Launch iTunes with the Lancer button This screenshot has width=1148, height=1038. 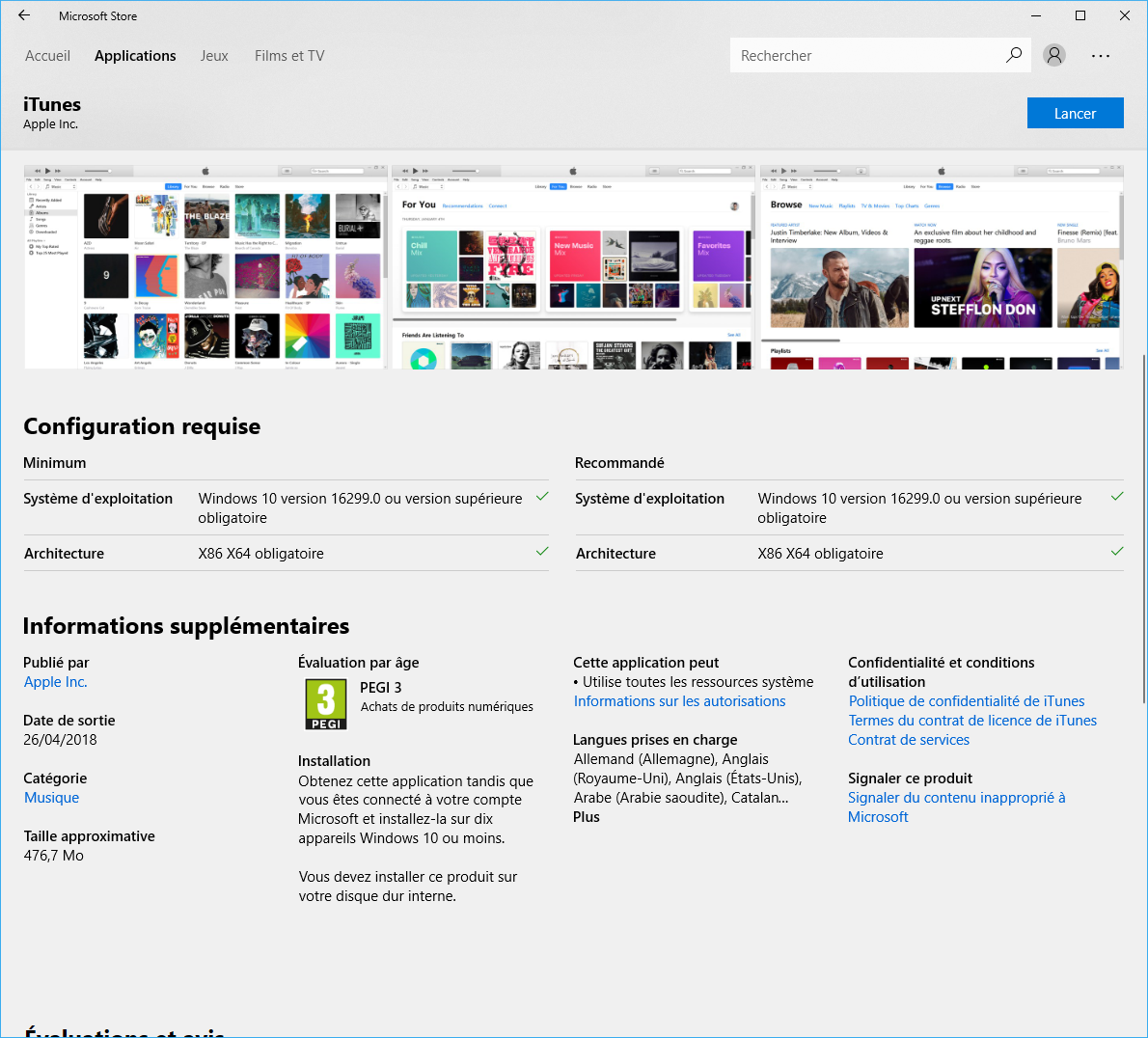tap(1075, 113)
